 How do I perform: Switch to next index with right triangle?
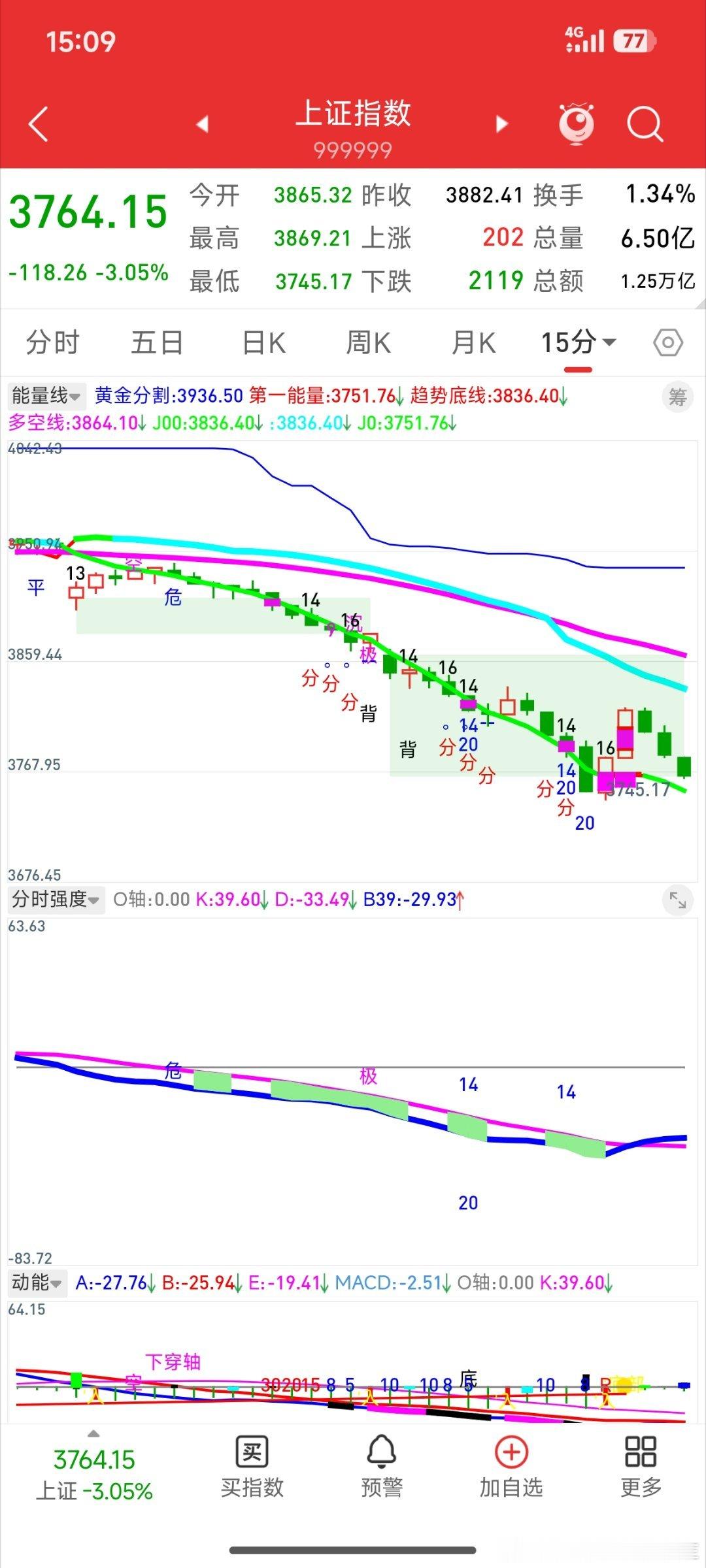[x=502, y=123]
